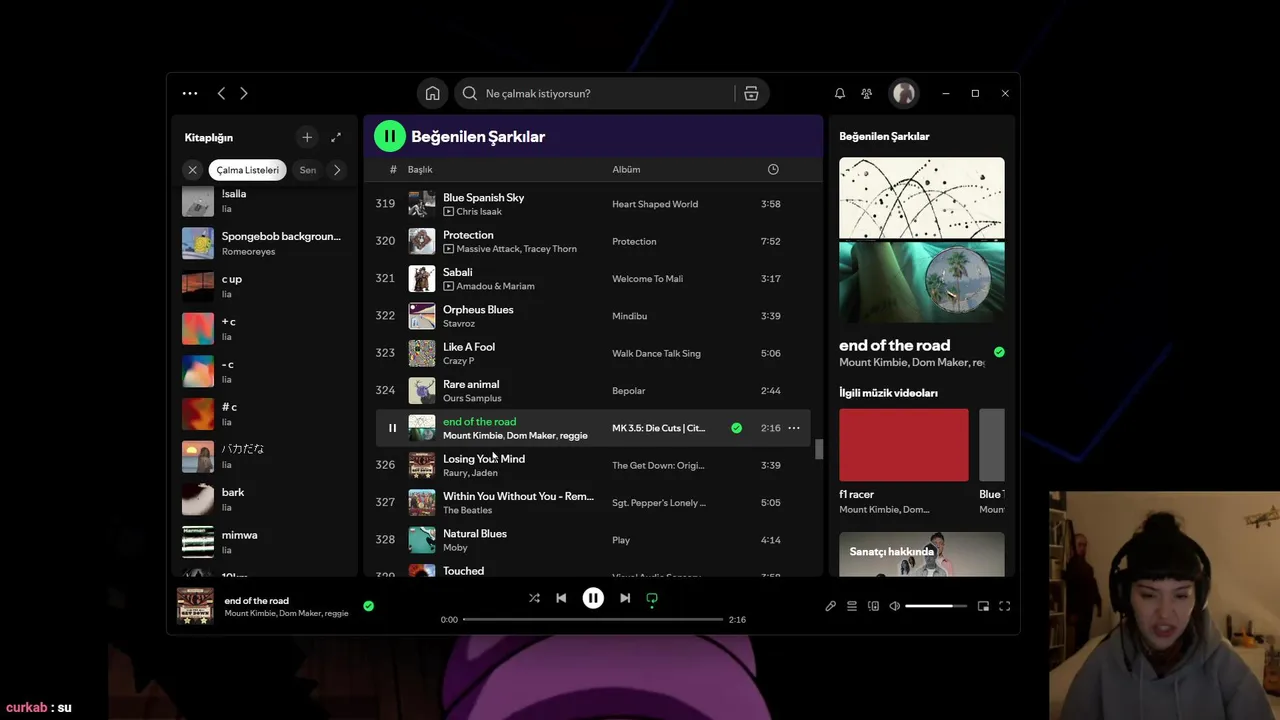Open the 'c up' playlist
Screen dimensions: 1280x720
pyautogui.click(x=264, y=286)
